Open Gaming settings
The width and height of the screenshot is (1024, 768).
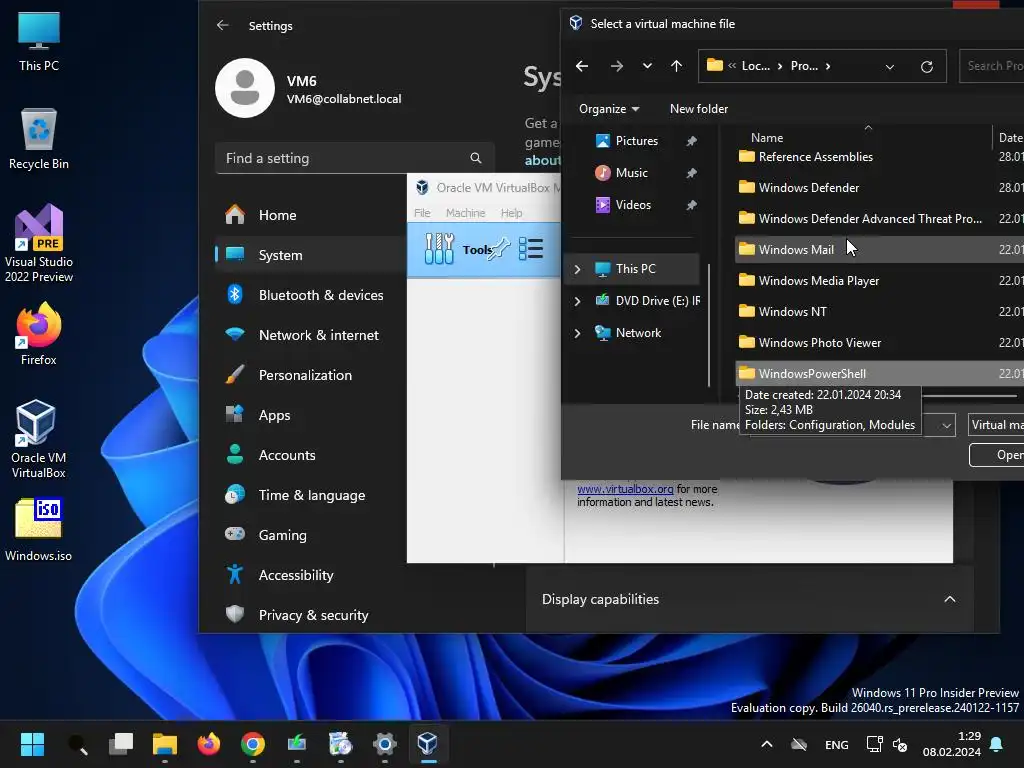coord(310,535)
